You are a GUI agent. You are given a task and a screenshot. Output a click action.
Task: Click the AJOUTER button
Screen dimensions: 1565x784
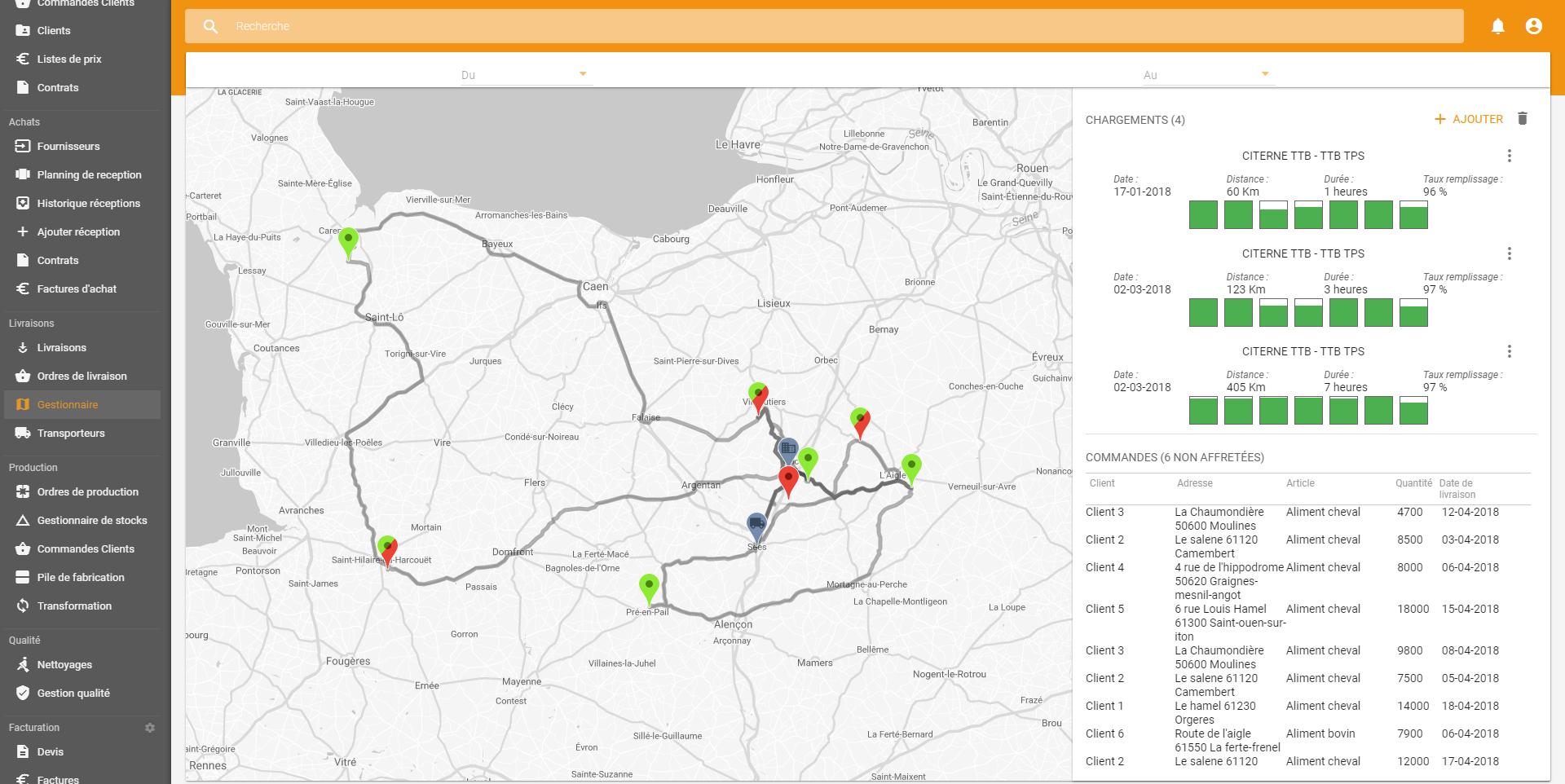tap(1468, 119)
